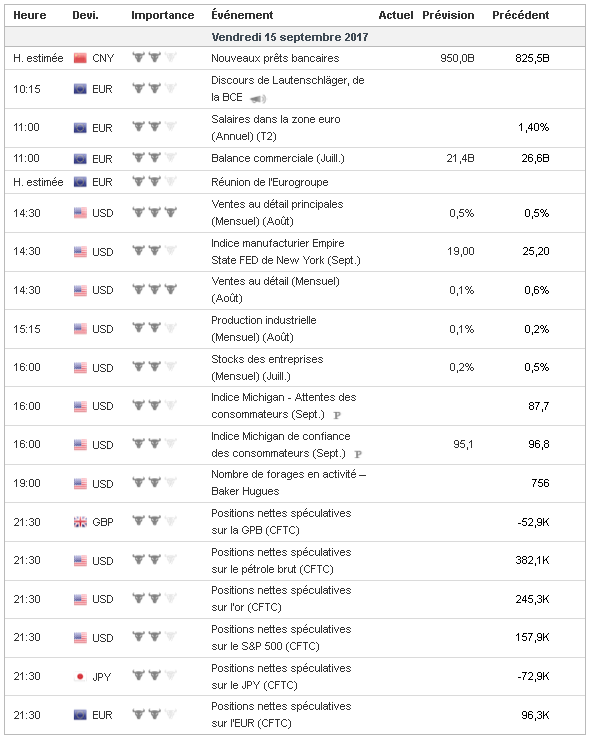The height and width of the screenshot is (740, 590).
Task: Click the Événement column header
Action: 242,15
